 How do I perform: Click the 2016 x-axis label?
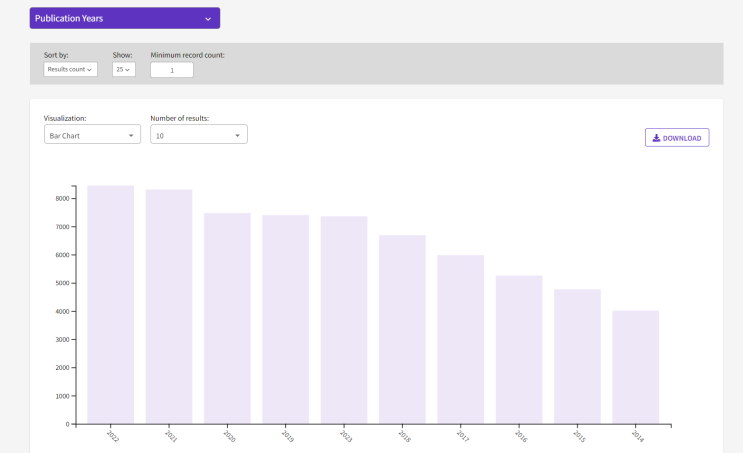pyautogui.click(x=521, y=436)
